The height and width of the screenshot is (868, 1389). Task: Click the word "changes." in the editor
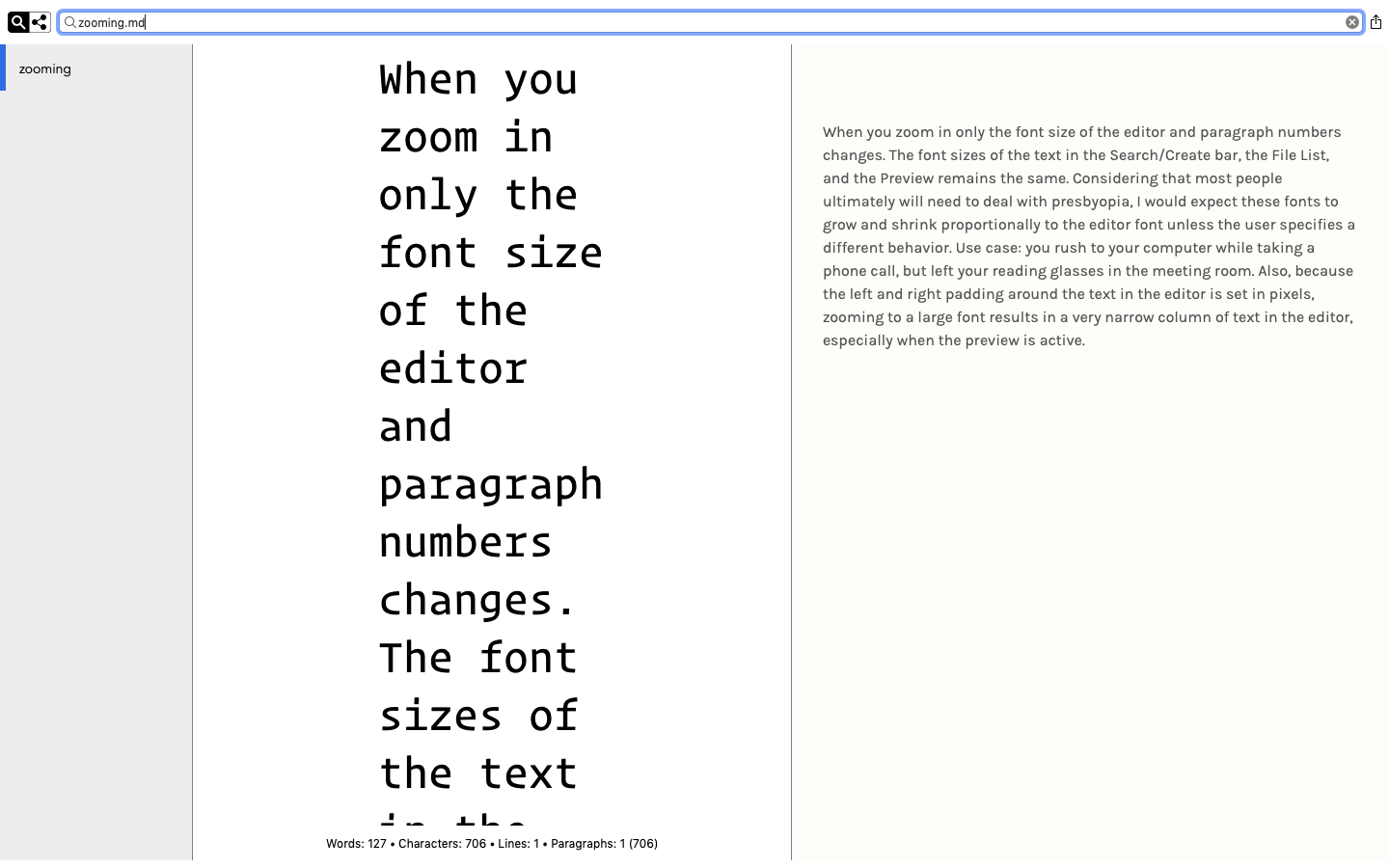pos(477,601)
